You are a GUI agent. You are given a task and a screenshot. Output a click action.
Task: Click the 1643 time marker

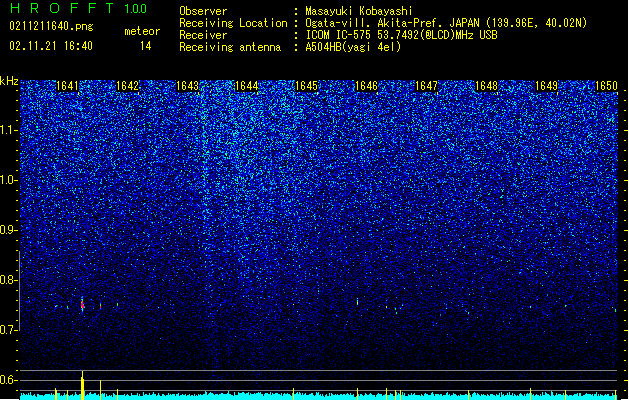coord(187,86)
